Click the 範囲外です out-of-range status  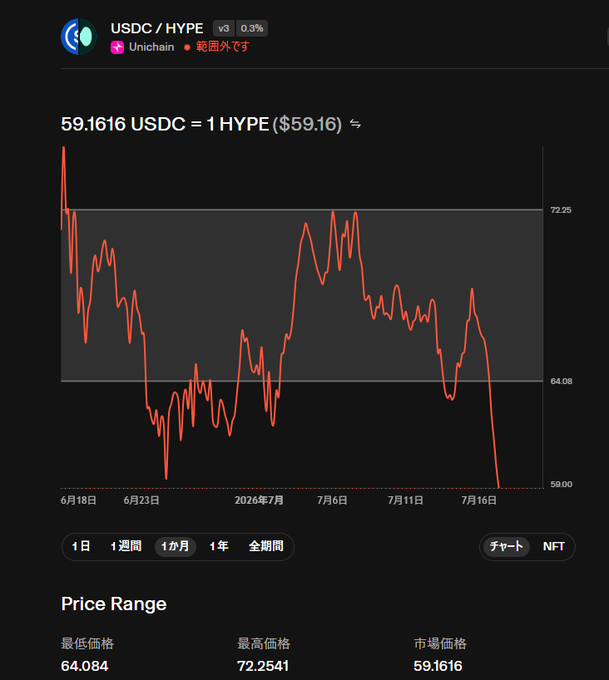[x=223, y=47]
